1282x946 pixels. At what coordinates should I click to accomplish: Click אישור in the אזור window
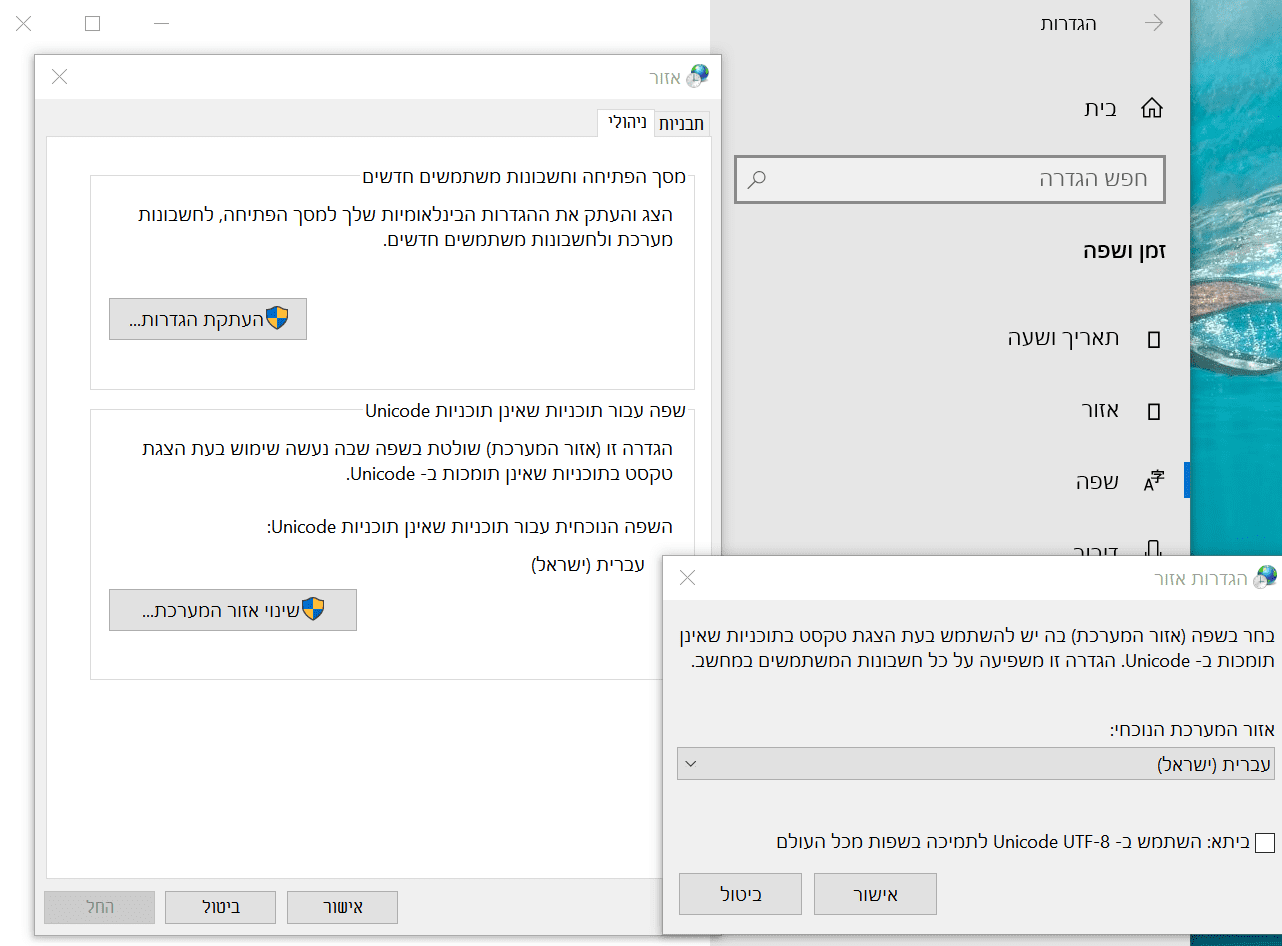point(342,907)
